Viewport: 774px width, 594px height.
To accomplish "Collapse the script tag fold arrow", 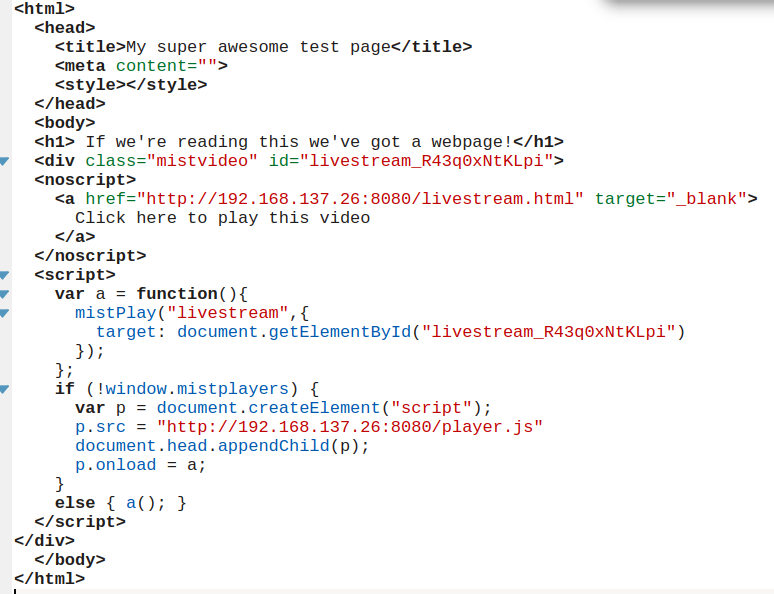I will tap(4, 275).
